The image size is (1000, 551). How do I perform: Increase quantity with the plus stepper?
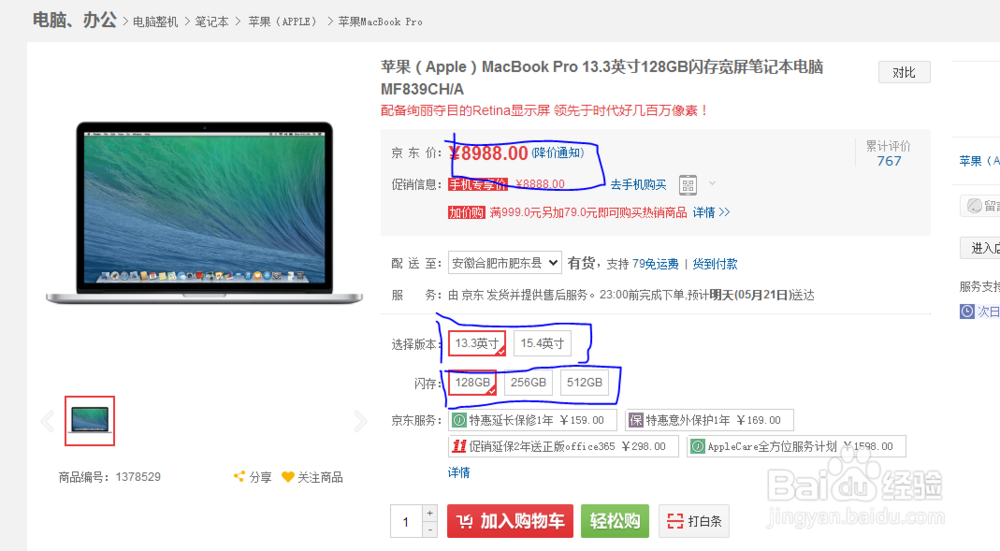pos(430,513)
